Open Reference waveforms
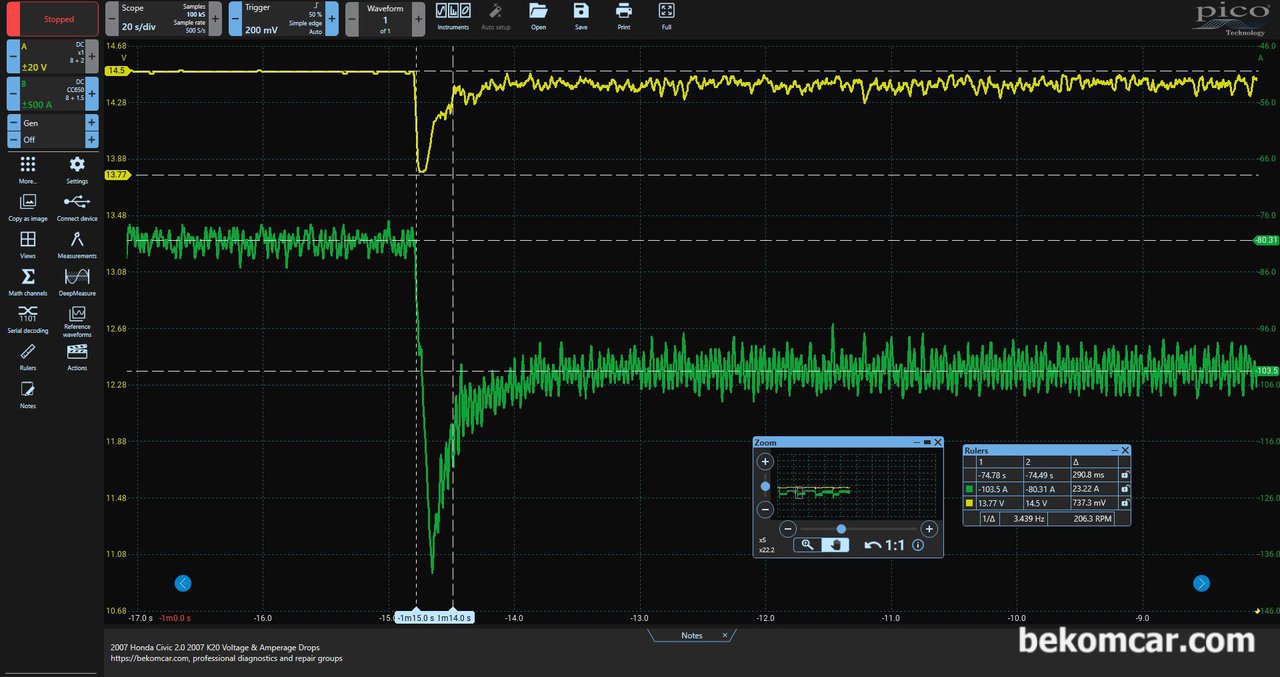 click(x=77, y=322)
